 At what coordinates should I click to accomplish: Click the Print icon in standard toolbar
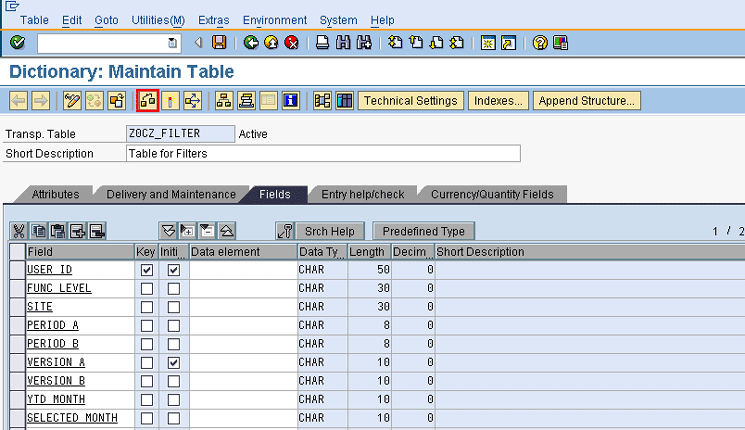(x=322, y=43)
